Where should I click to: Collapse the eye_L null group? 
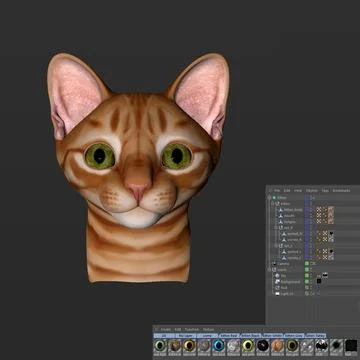point(276,246)
